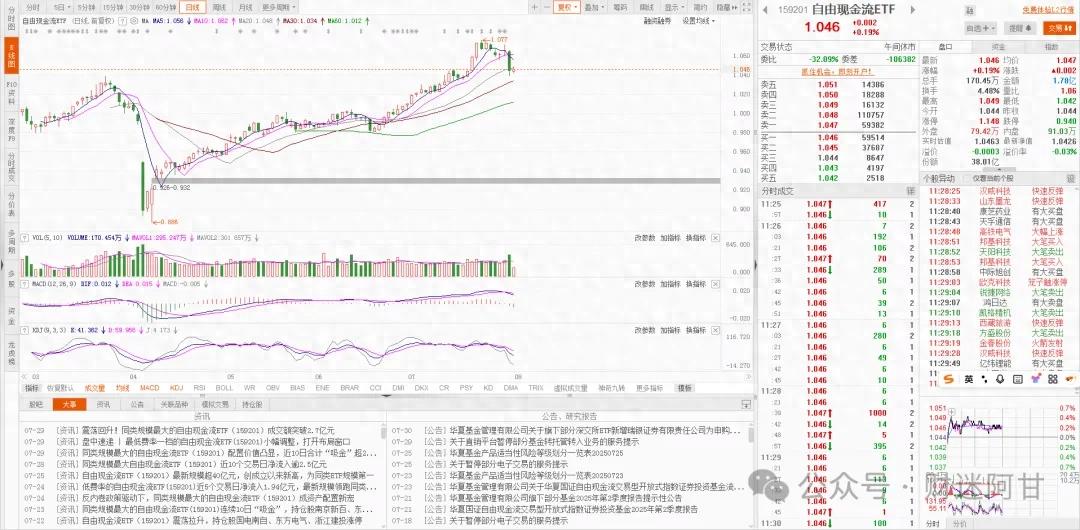This screenshot has width=1080, height=530.
Task: Open 分价表 in left sidebar
Action: click(10, 204)
